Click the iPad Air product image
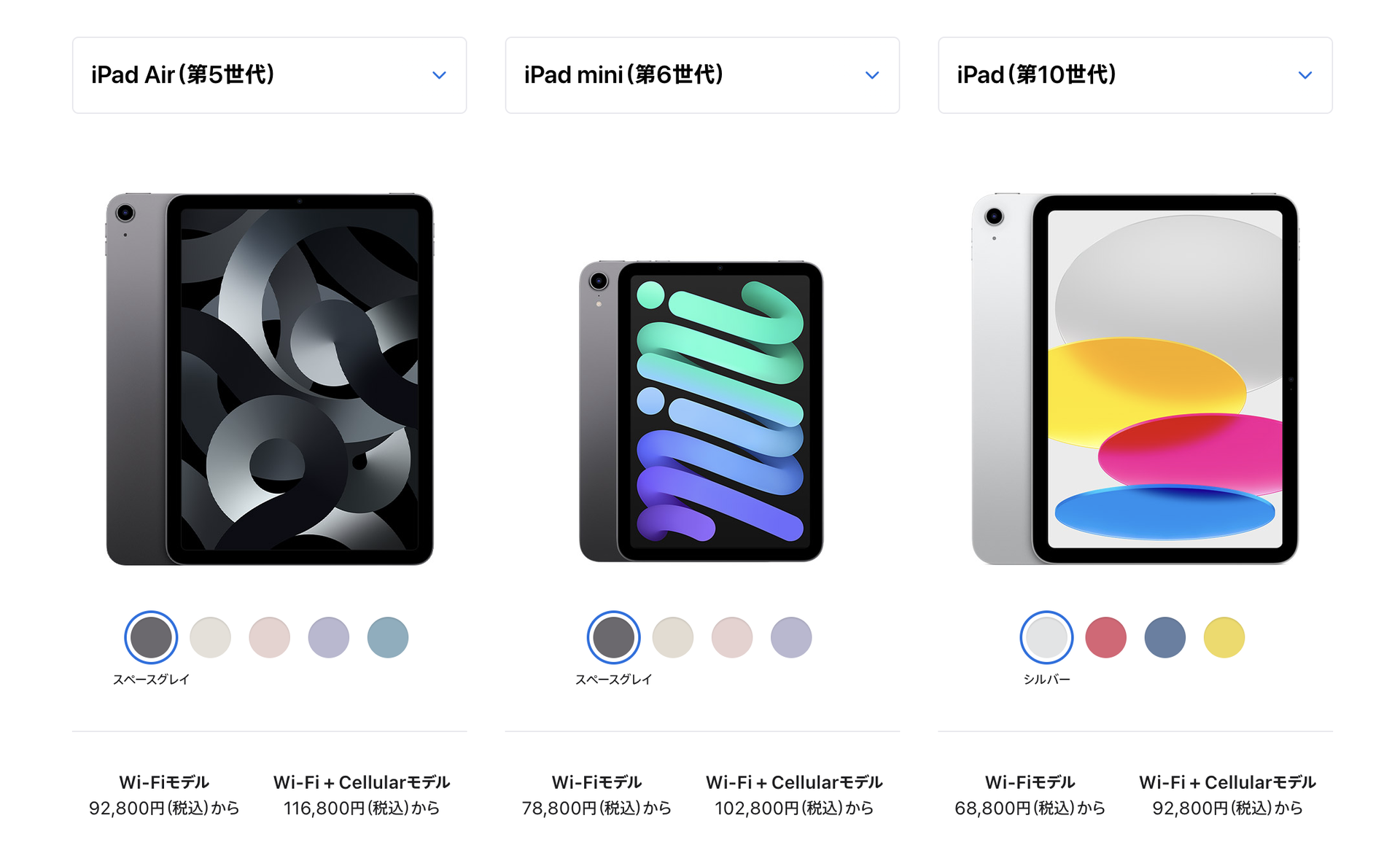Image resolution: width=1400 pixels, height=853 pixels. (x=270, y=379)
